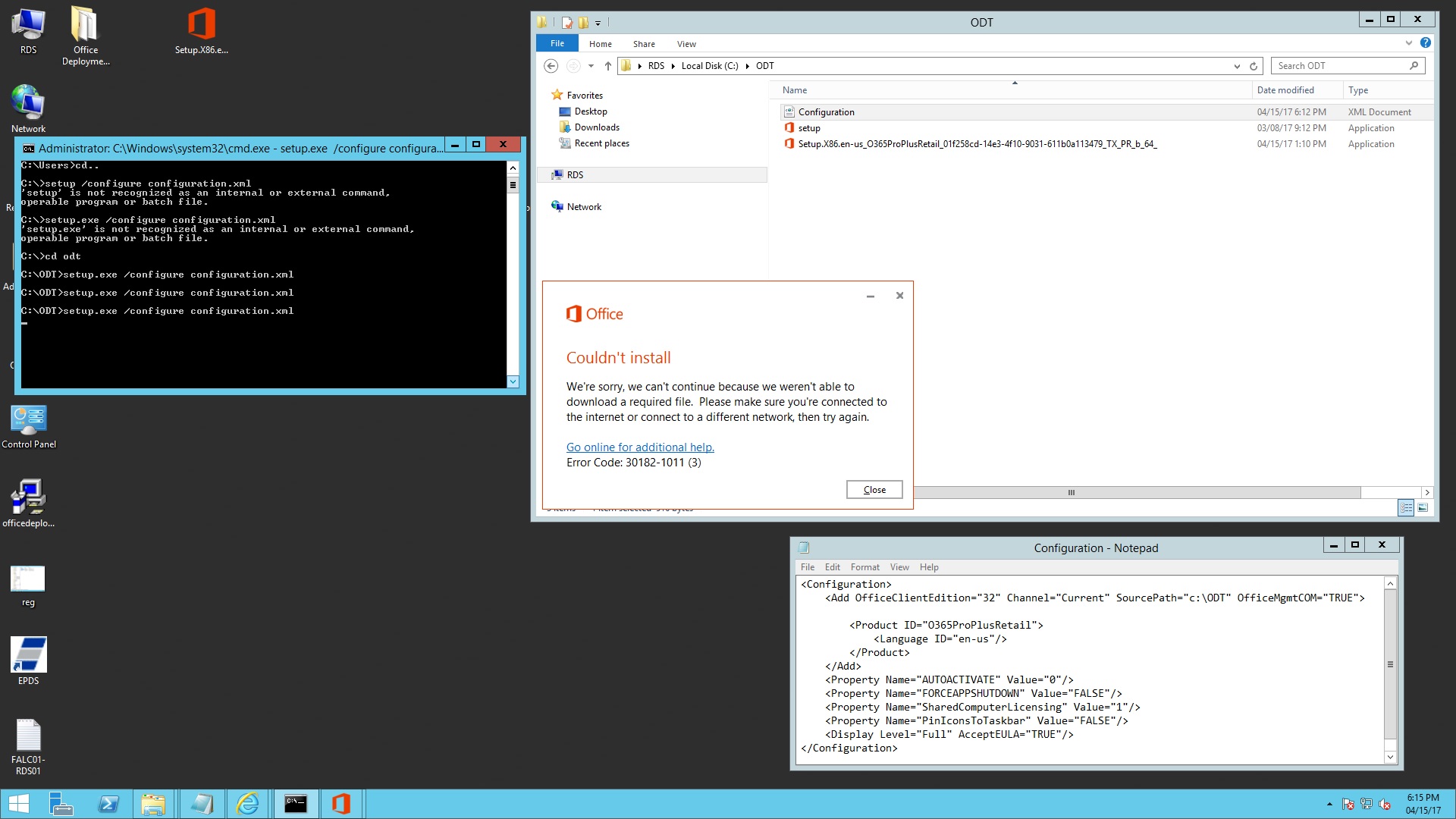
Task: Open Internet Explorer from taskbar
Action: pyautogui.click(x=248, y=804)
